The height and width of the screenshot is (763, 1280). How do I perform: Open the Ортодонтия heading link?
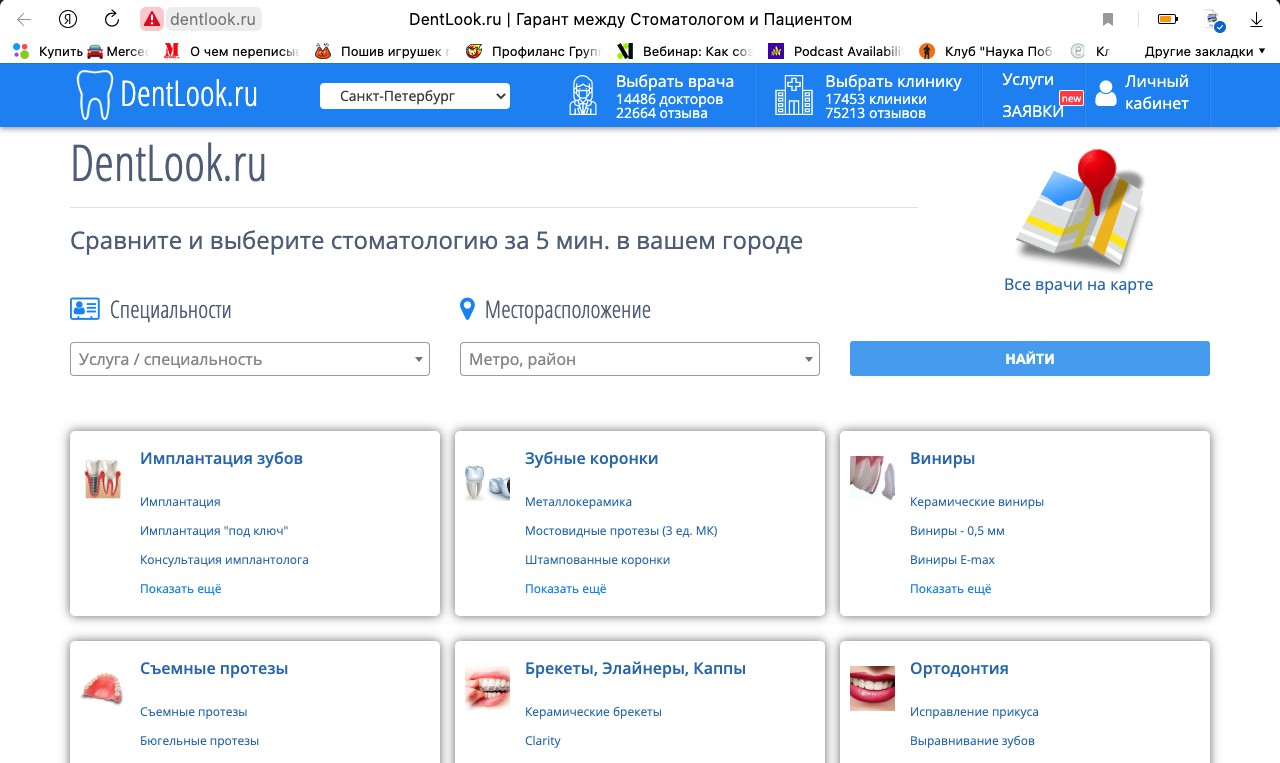960,669
